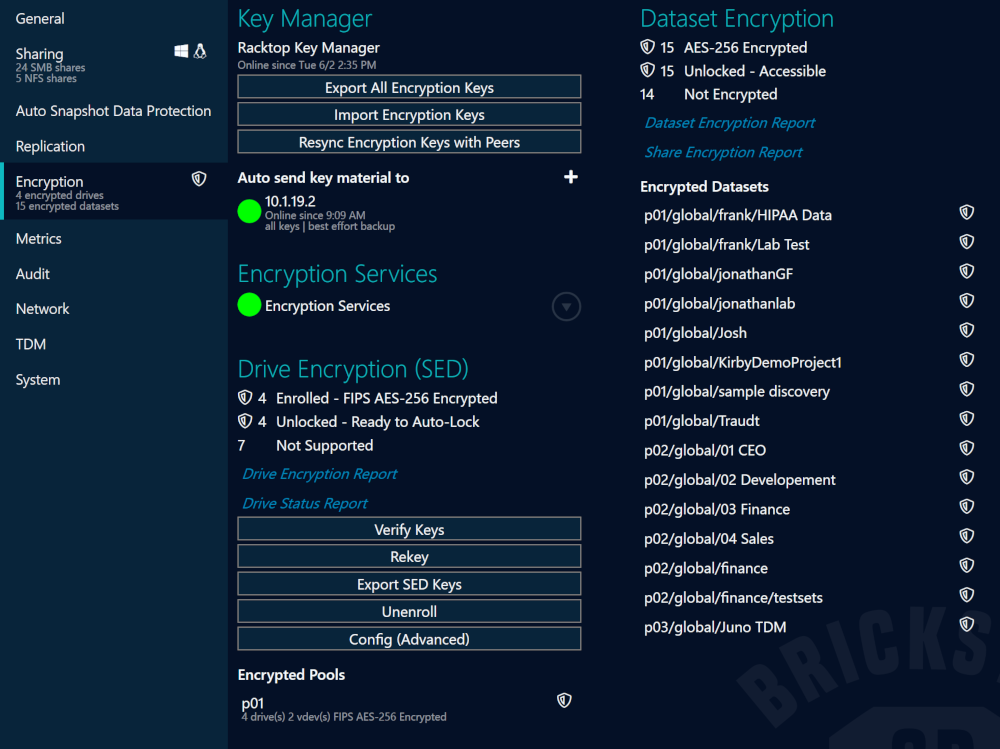Click the shield next to AES-256 Encrypted dataset count
Image resolution: width=1000 pixels, height=749 pixels.
[x=648, y=47]
